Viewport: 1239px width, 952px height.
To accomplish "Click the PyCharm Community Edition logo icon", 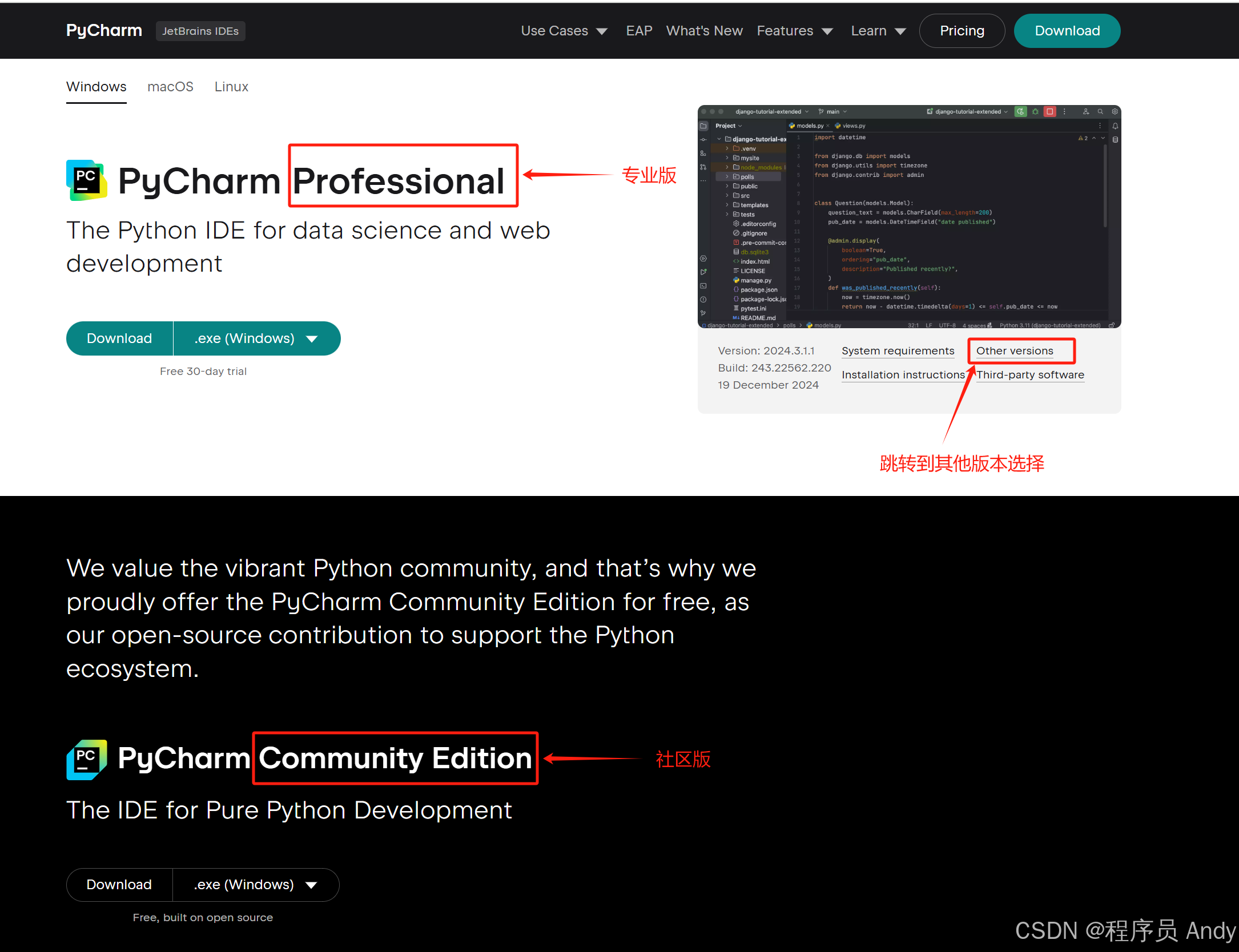I will pyautogui.click(x=87, y=759).
